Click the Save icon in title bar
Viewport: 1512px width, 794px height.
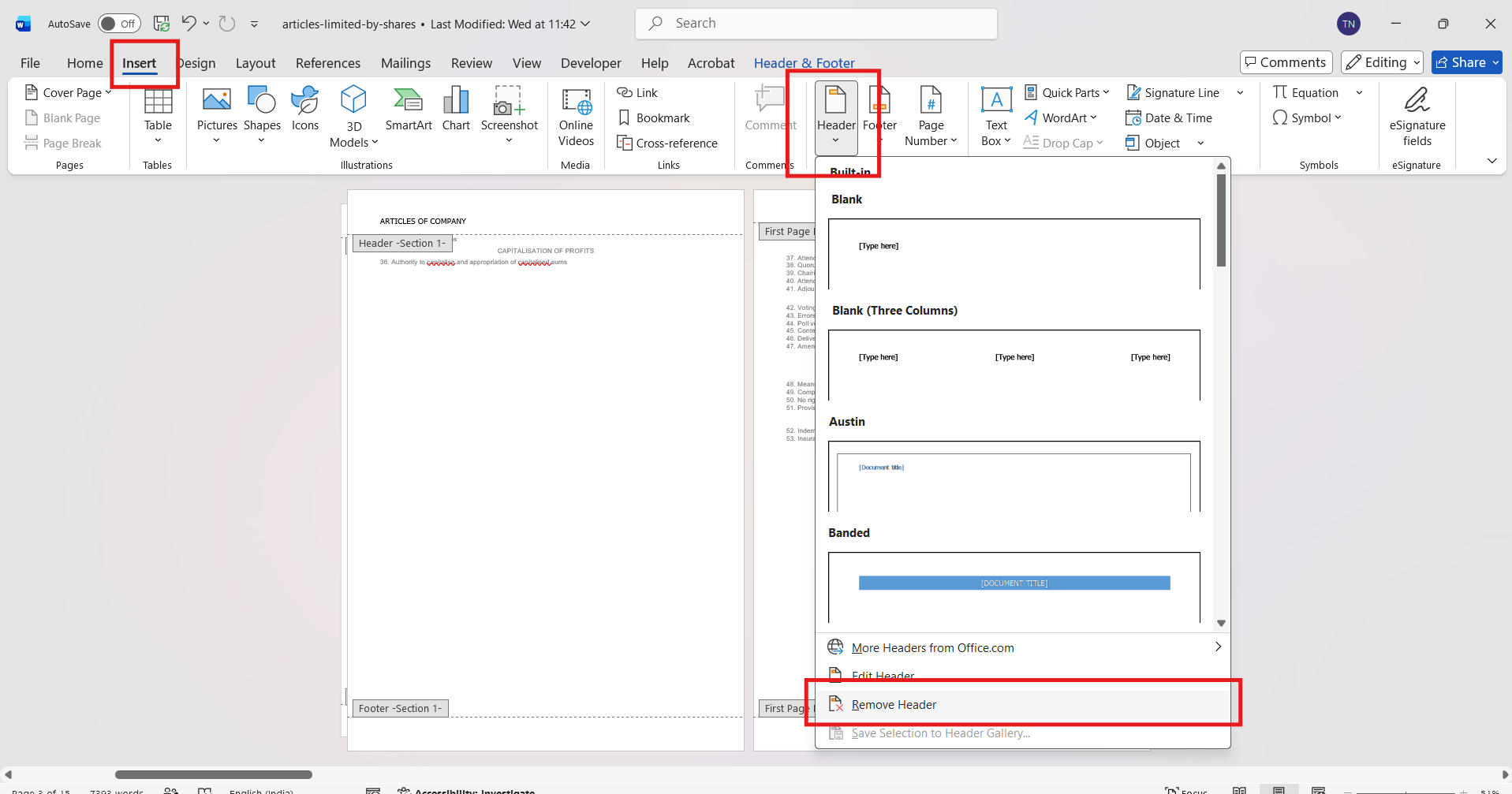tap(162, 24)
